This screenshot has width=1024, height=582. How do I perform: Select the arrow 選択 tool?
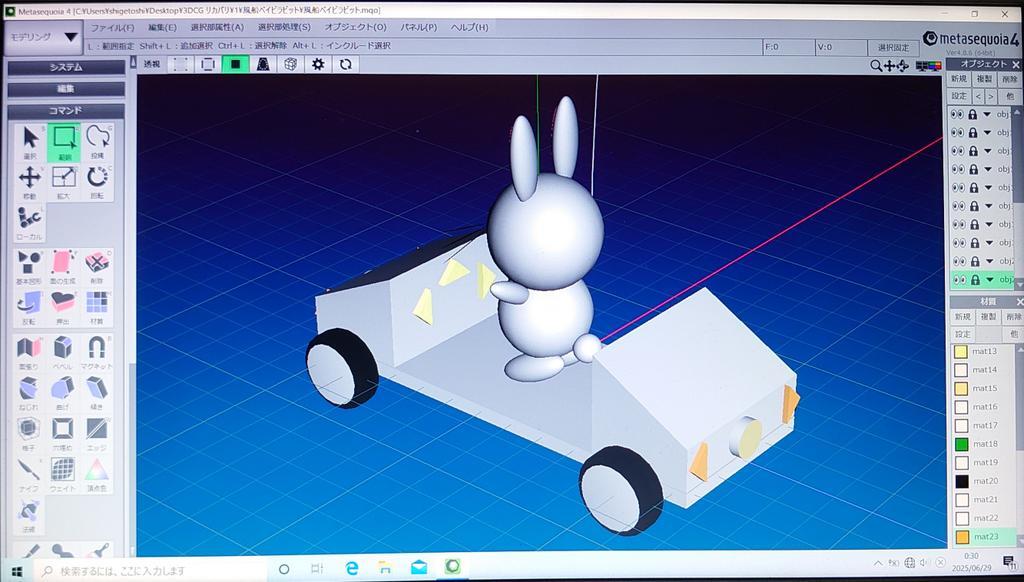tap(30, 142)
